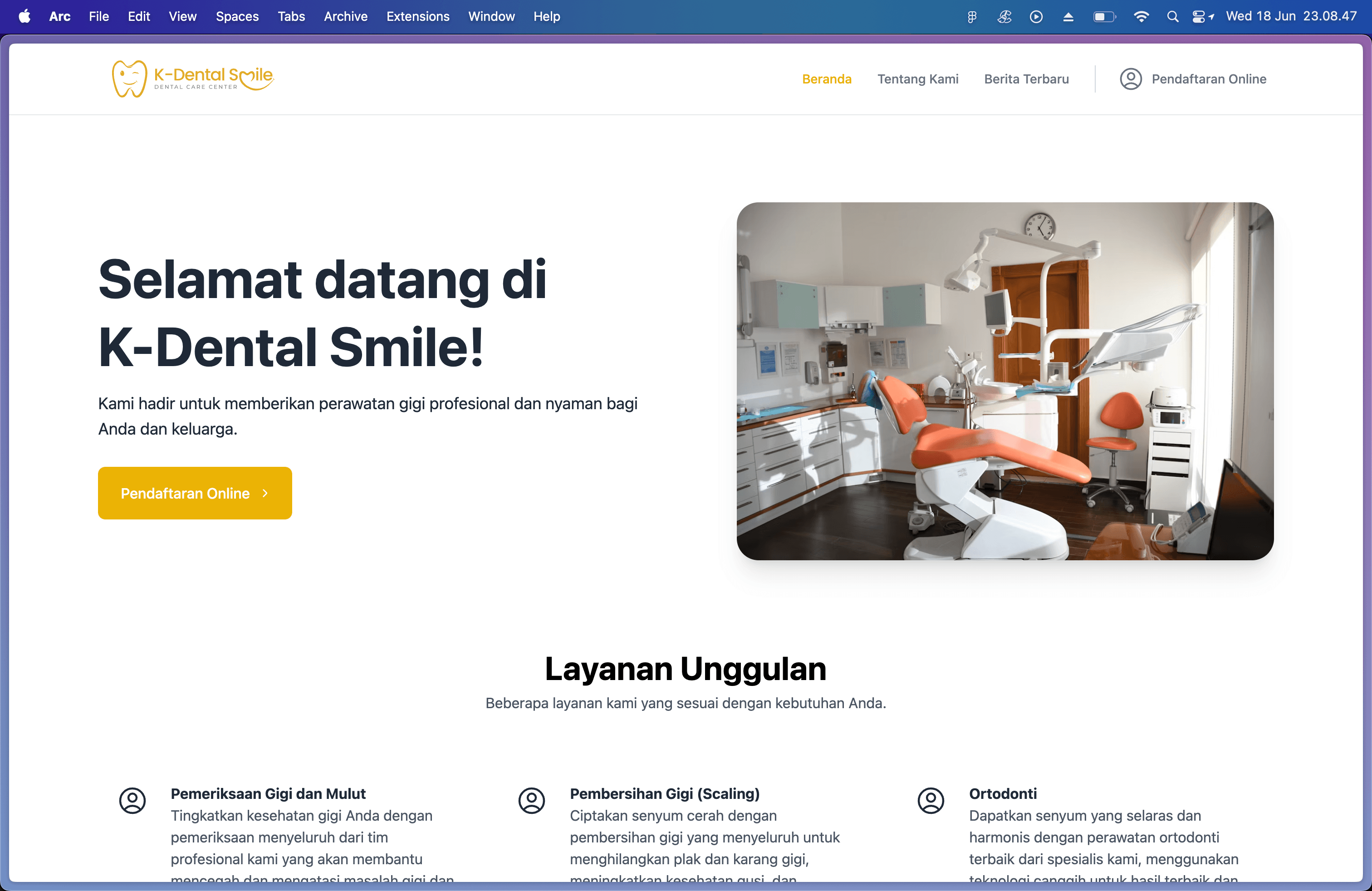Click the dental clinic room photo

click(1005, 381)
